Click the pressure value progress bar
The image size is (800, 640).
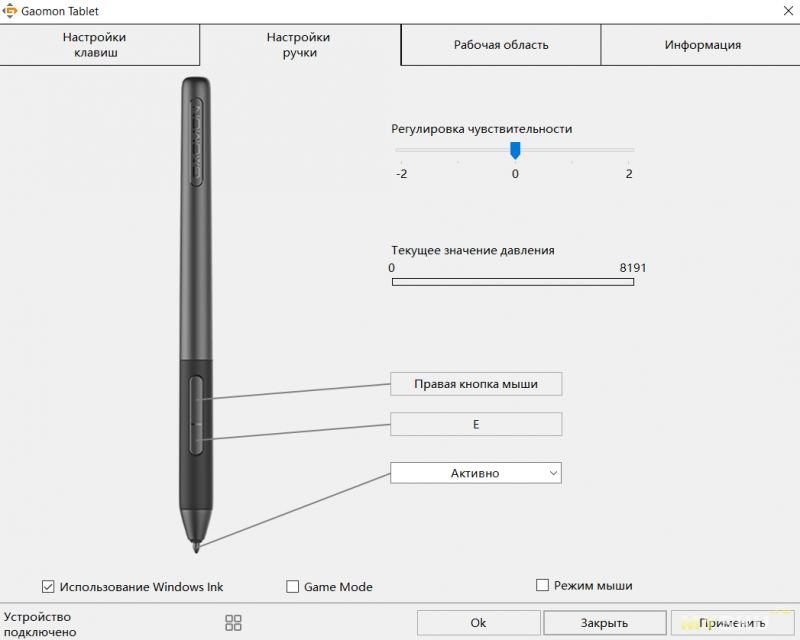tap(513, 282)
